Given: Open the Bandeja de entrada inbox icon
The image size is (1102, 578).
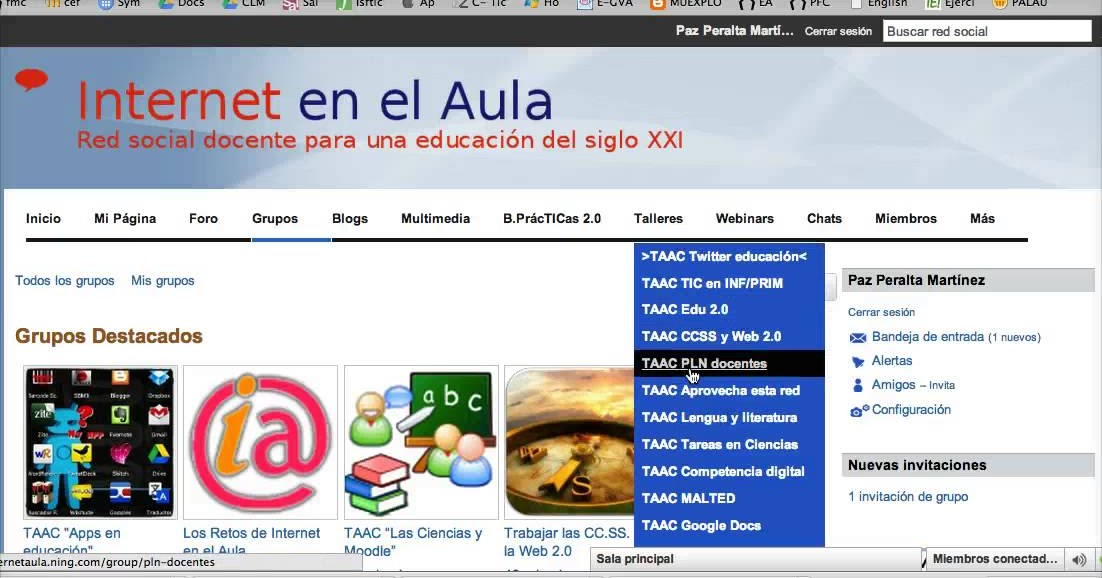Looking at the screenshot, I should click(857, 336).
